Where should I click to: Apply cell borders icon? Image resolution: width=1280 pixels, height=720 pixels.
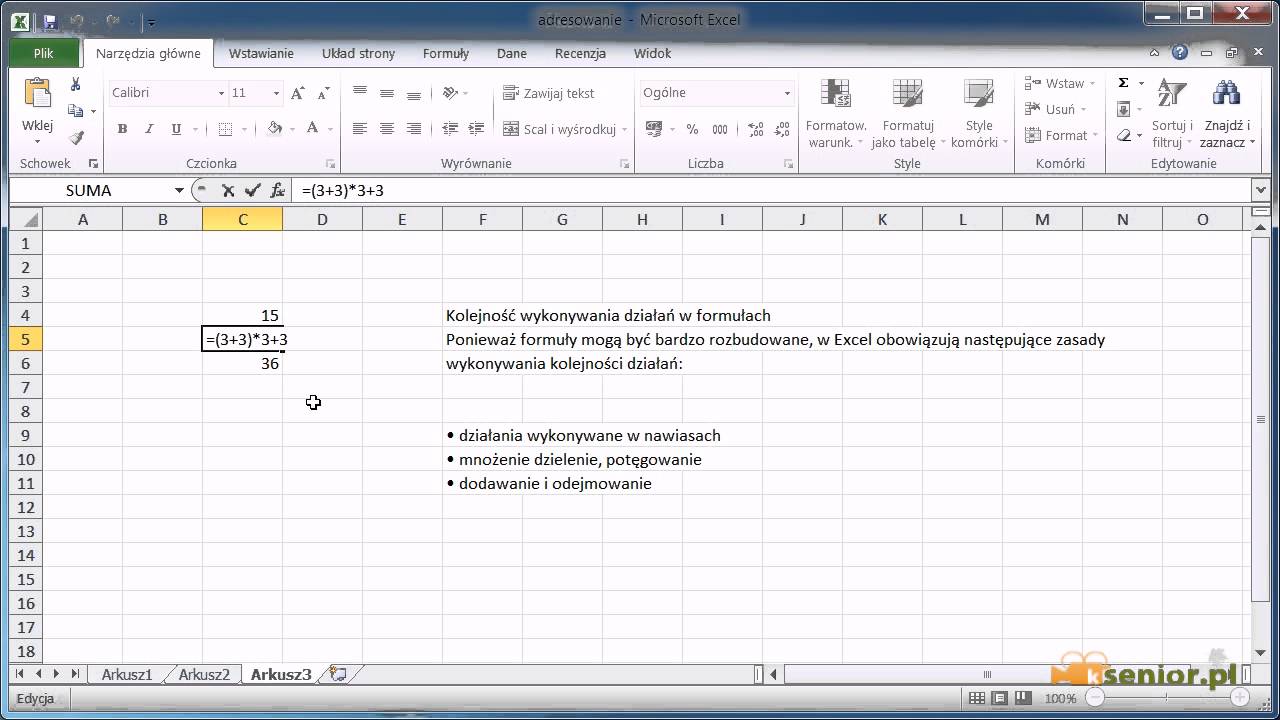pos(225,129)
